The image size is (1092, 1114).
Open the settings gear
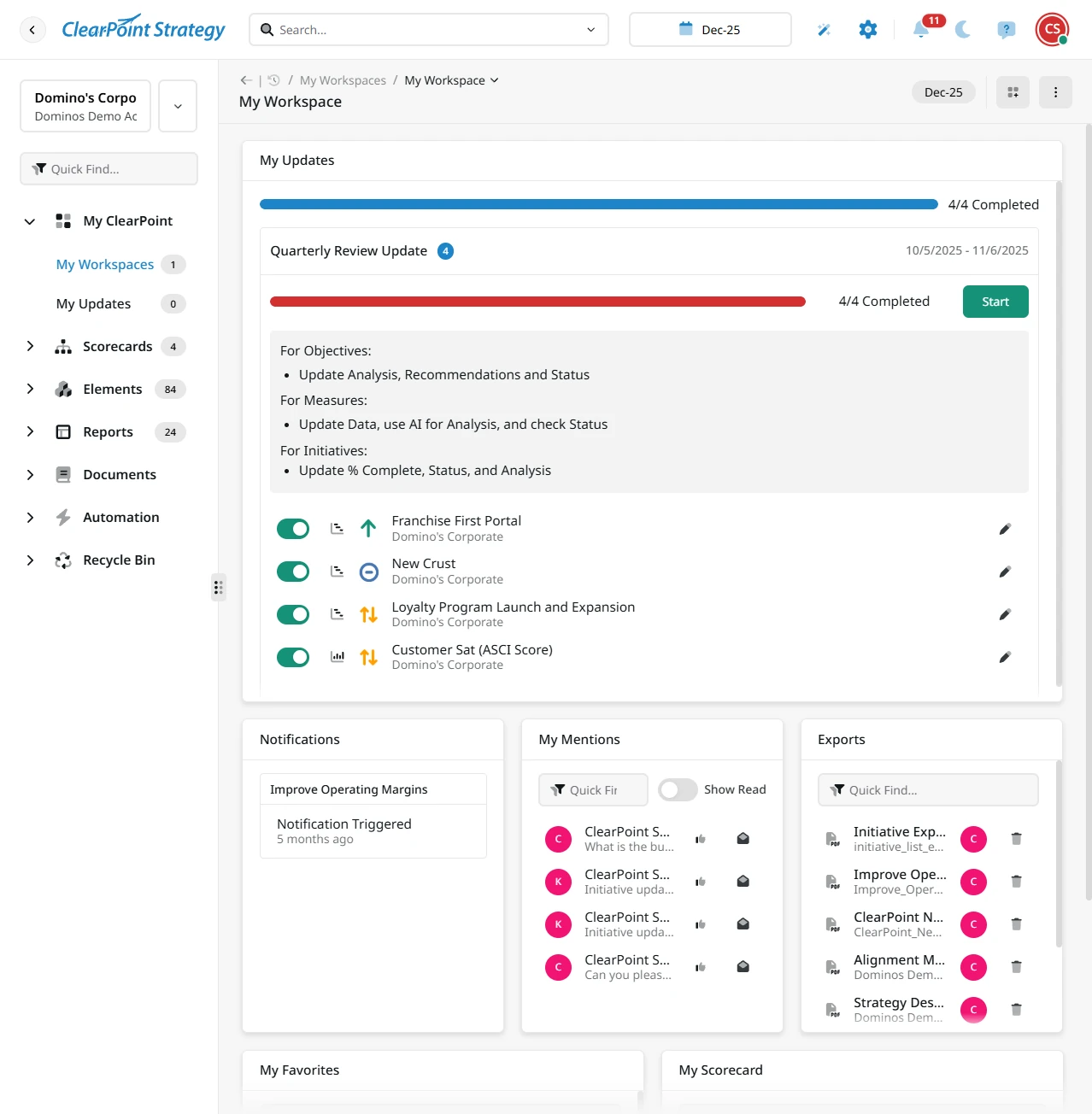tap(868, 30)
